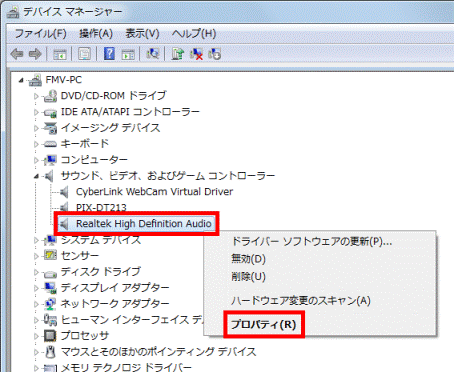This screenshot has height=372, width=454.
Task: Choose 削除(U) in the context menu
Action: [x=248, y=276]
